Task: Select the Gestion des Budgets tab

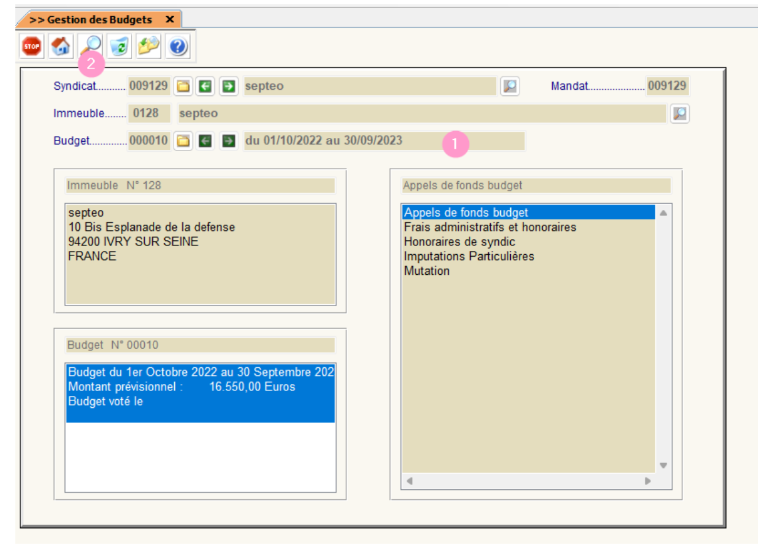Action: tap(90, 19)
